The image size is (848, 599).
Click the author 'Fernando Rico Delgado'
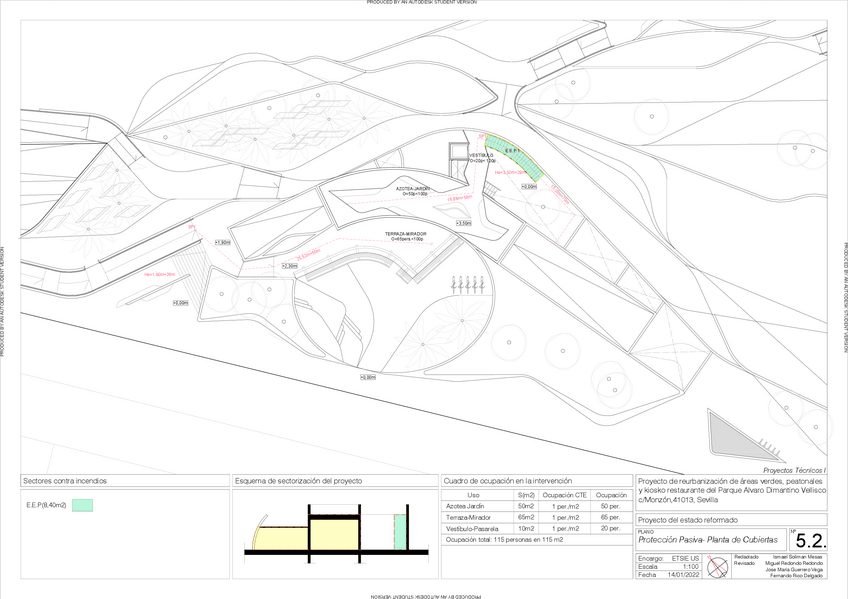coord(797,576)
